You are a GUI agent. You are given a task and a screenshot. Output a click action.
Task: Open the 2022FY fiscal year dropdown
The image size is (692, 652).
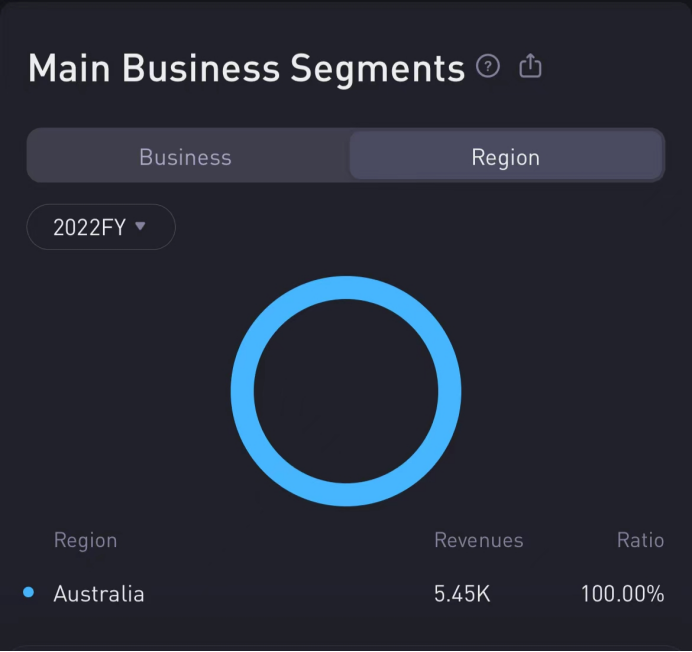(x=100, y=227)
